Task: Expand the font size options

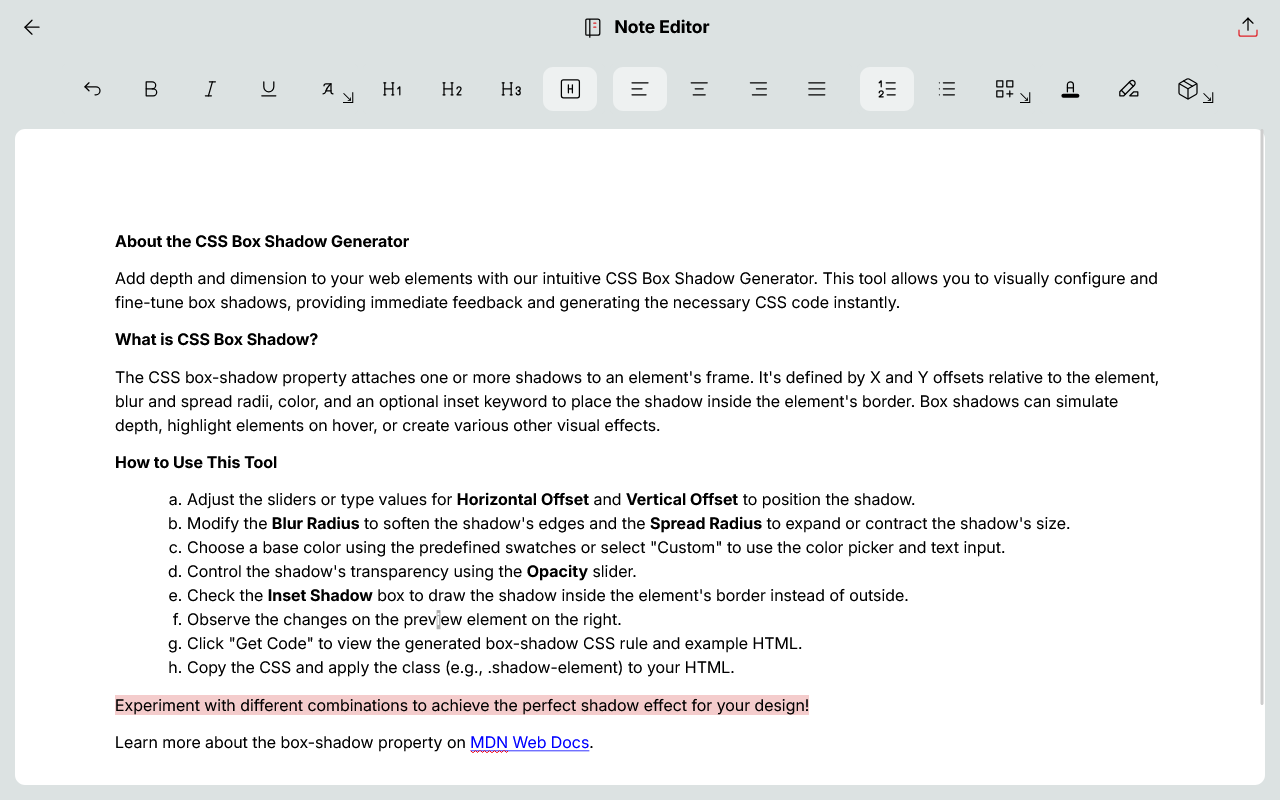Action: (337, 90)
